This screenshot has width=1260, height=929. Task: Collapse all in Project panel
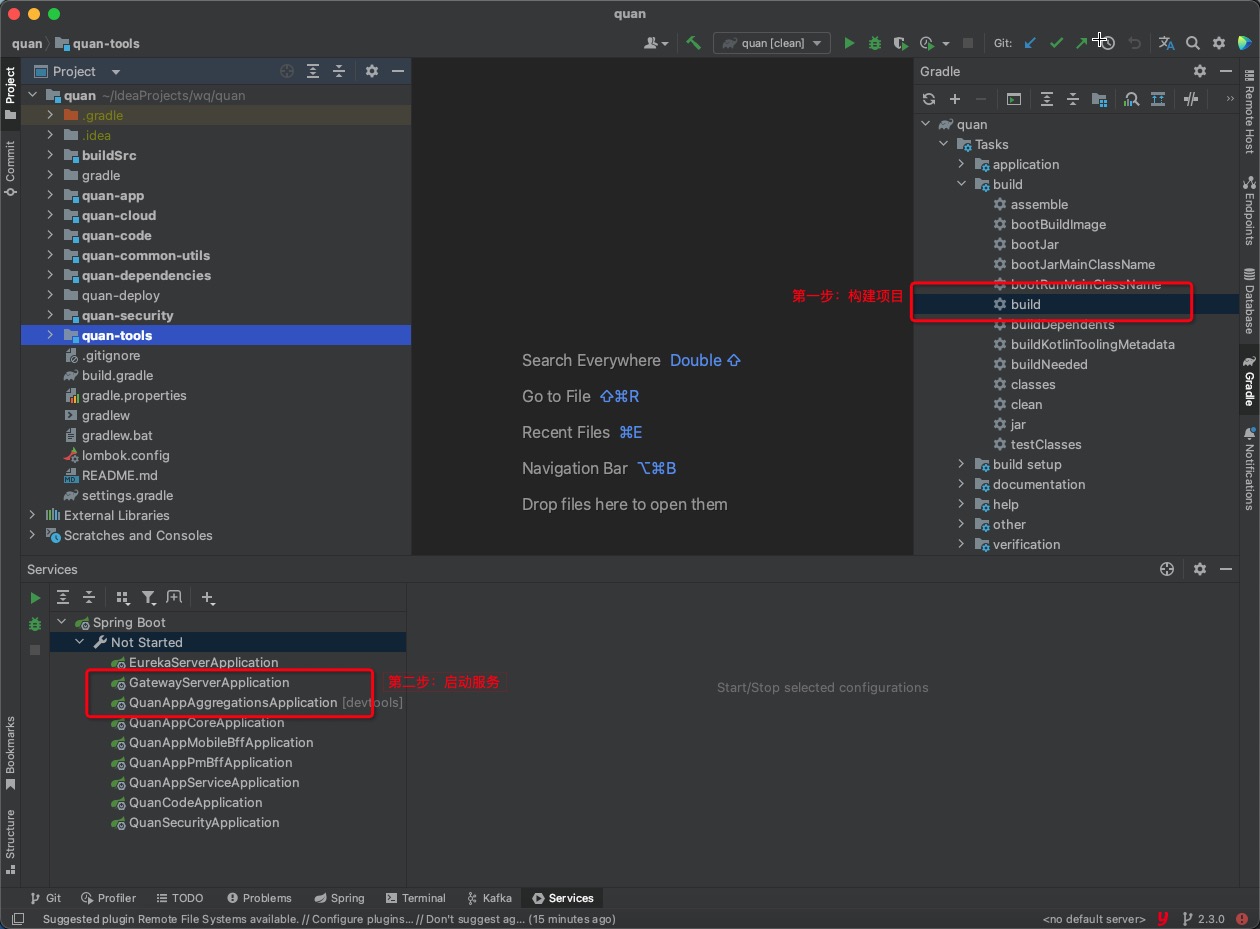coord(339,71)
